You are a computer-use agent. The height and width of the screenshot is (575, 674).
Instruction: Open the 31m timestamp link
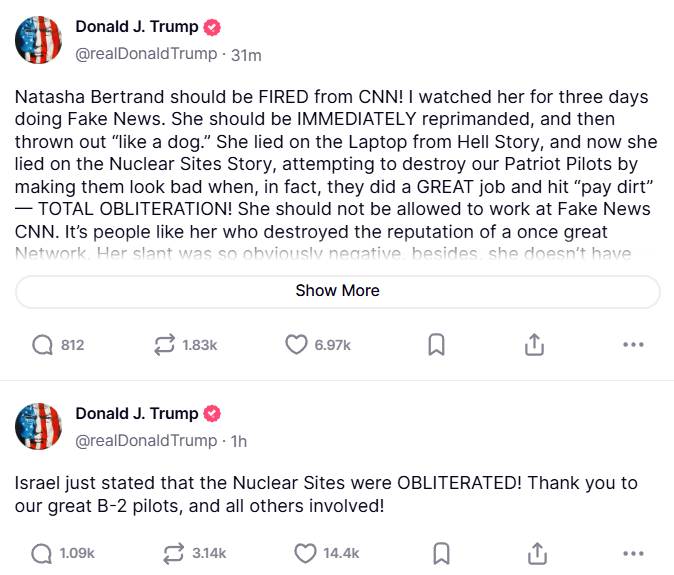246,55
